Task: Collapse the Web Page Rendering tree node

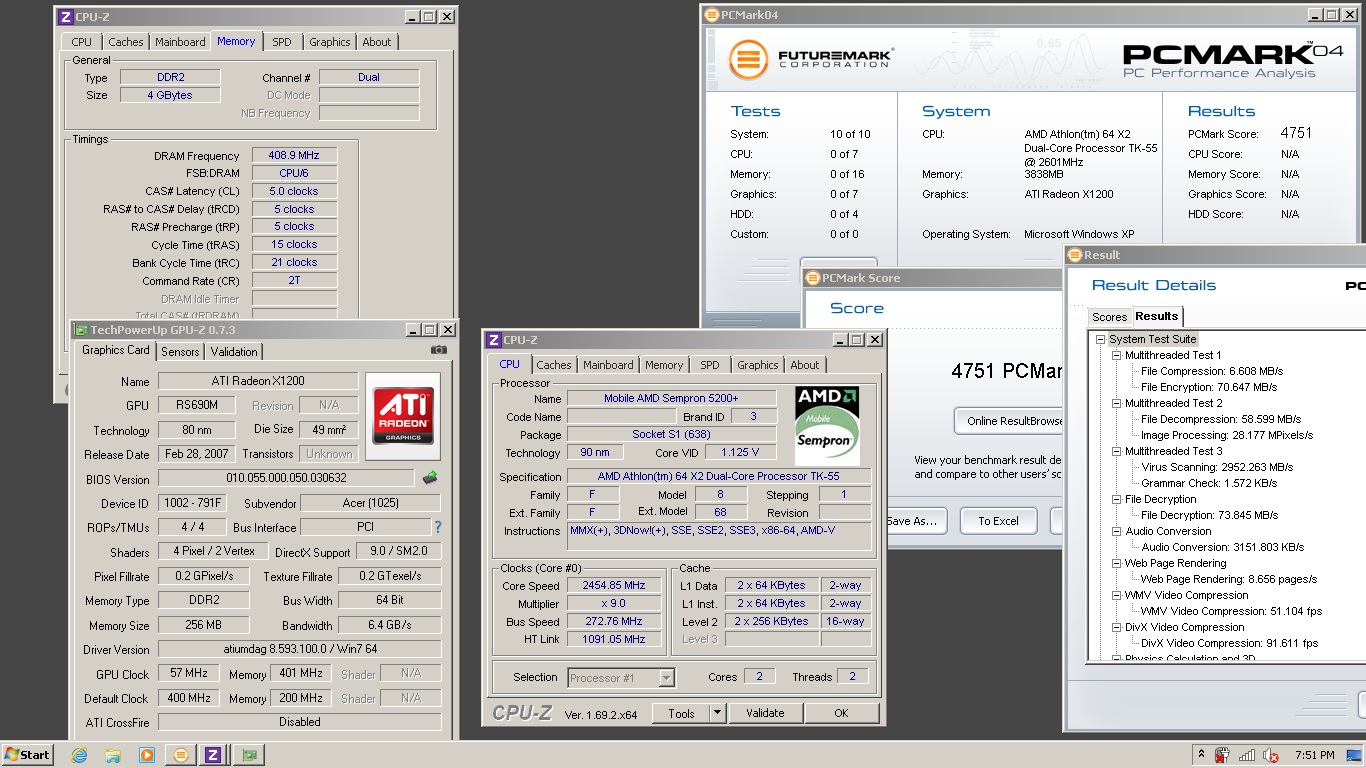Action: pyautogui.click(x=1117, y=563)
